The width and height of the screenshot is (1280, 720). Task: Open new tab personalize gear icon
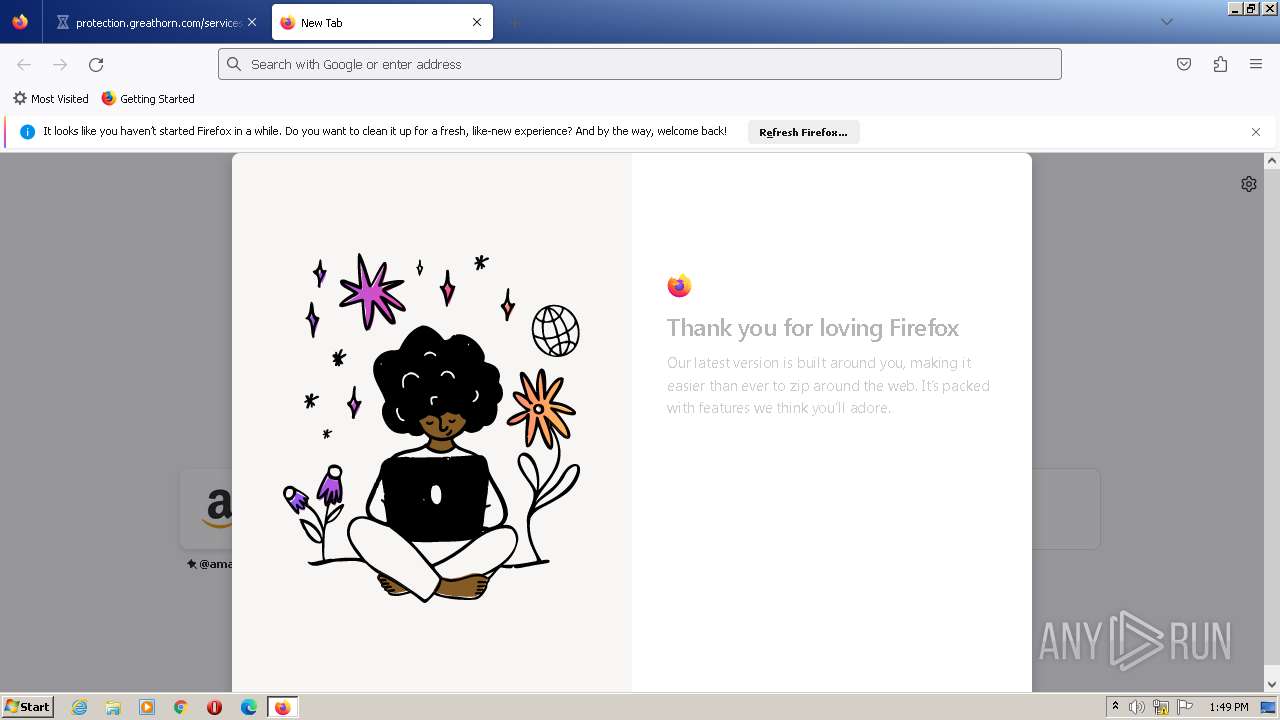1249,184
